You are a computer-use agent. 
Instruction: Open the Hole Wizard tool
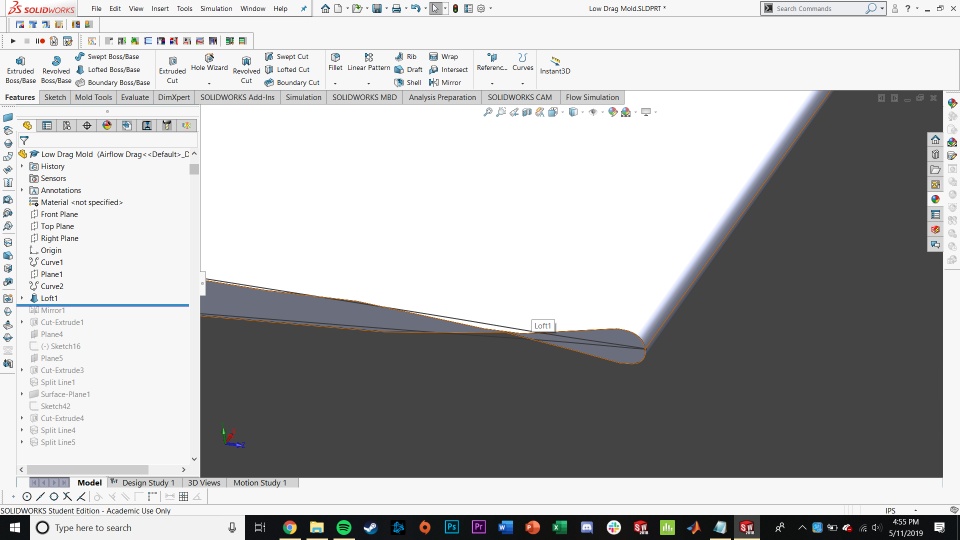(x=209, y=62)
